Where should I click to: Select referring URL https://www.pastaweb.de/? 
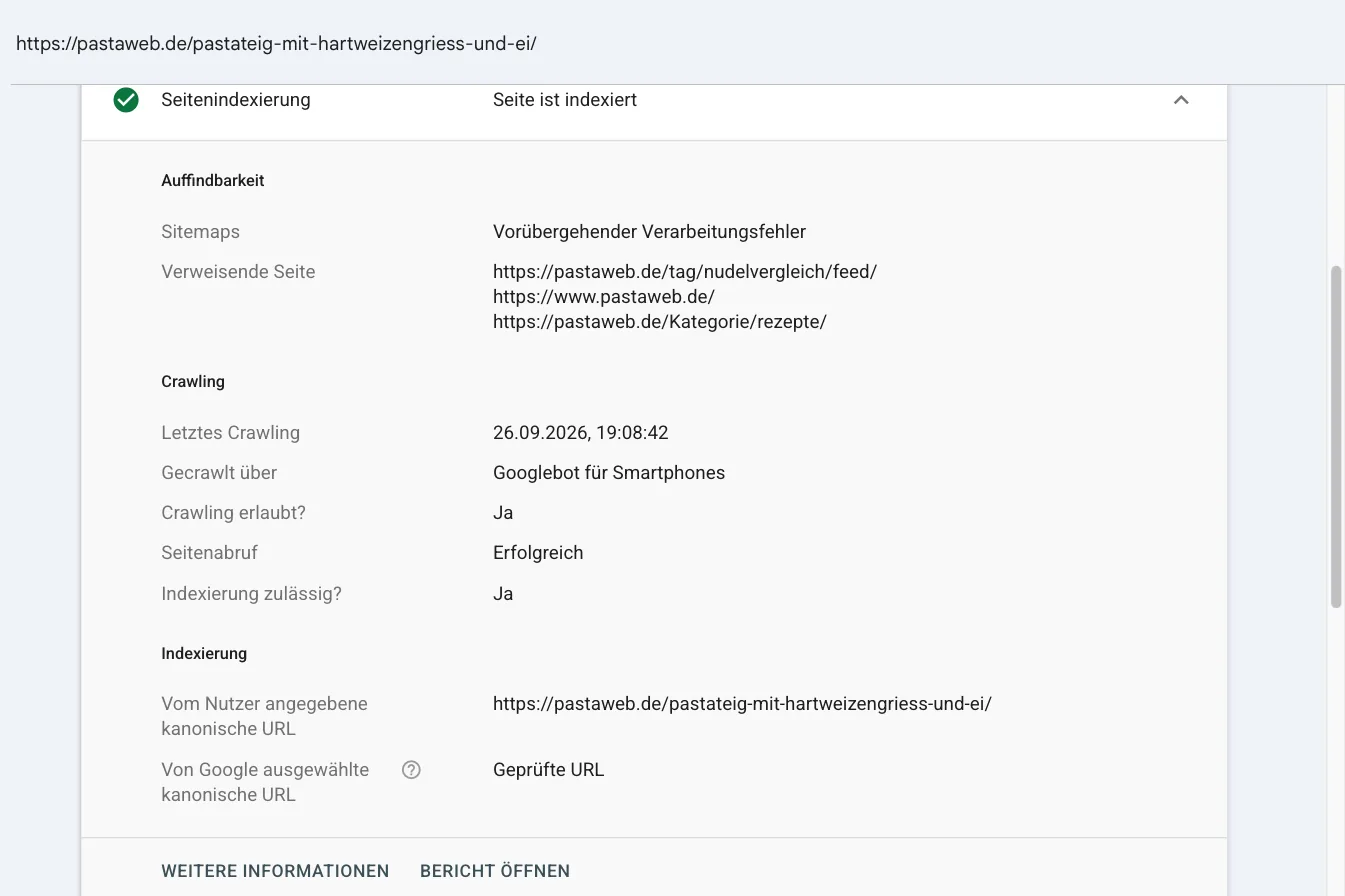(604, 297)
